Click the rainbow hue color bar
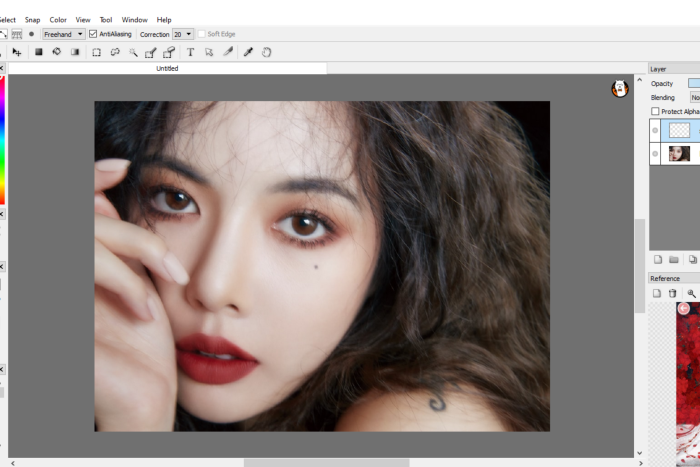This screenshot has height=467, width=700. point(2,140)
